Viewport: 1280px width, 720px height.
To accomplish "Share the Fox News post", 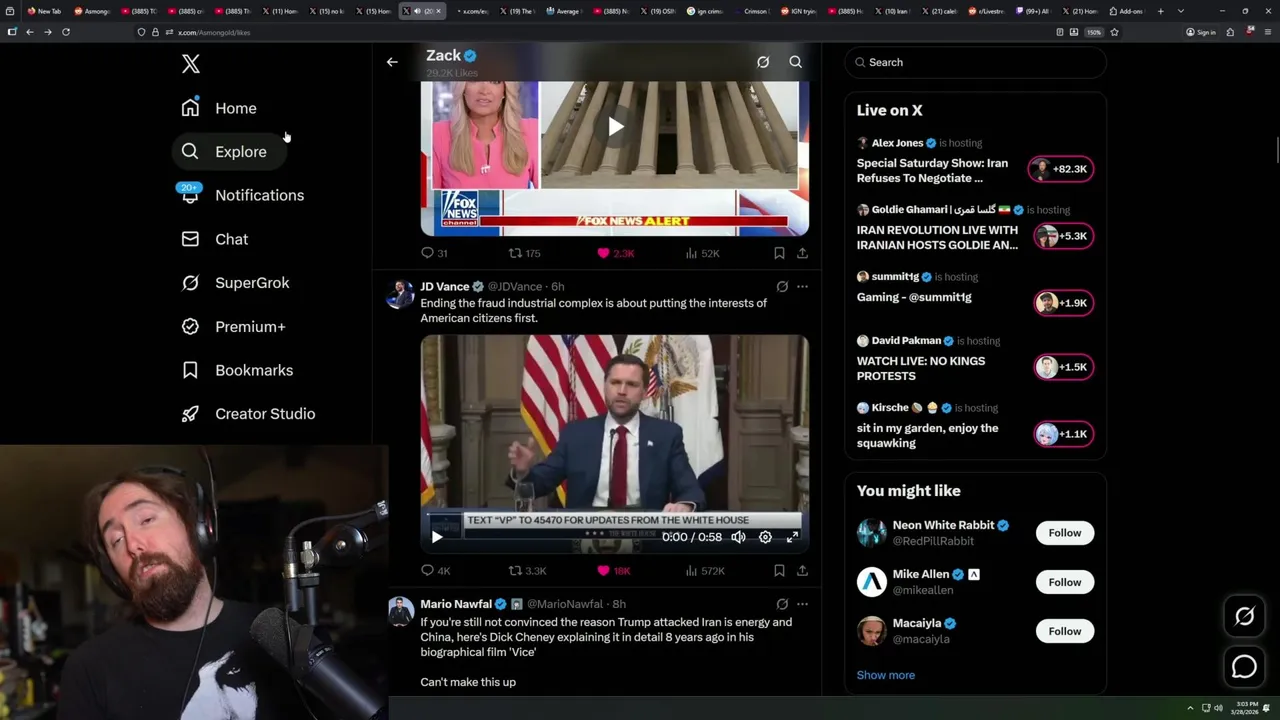I will 802,253.
